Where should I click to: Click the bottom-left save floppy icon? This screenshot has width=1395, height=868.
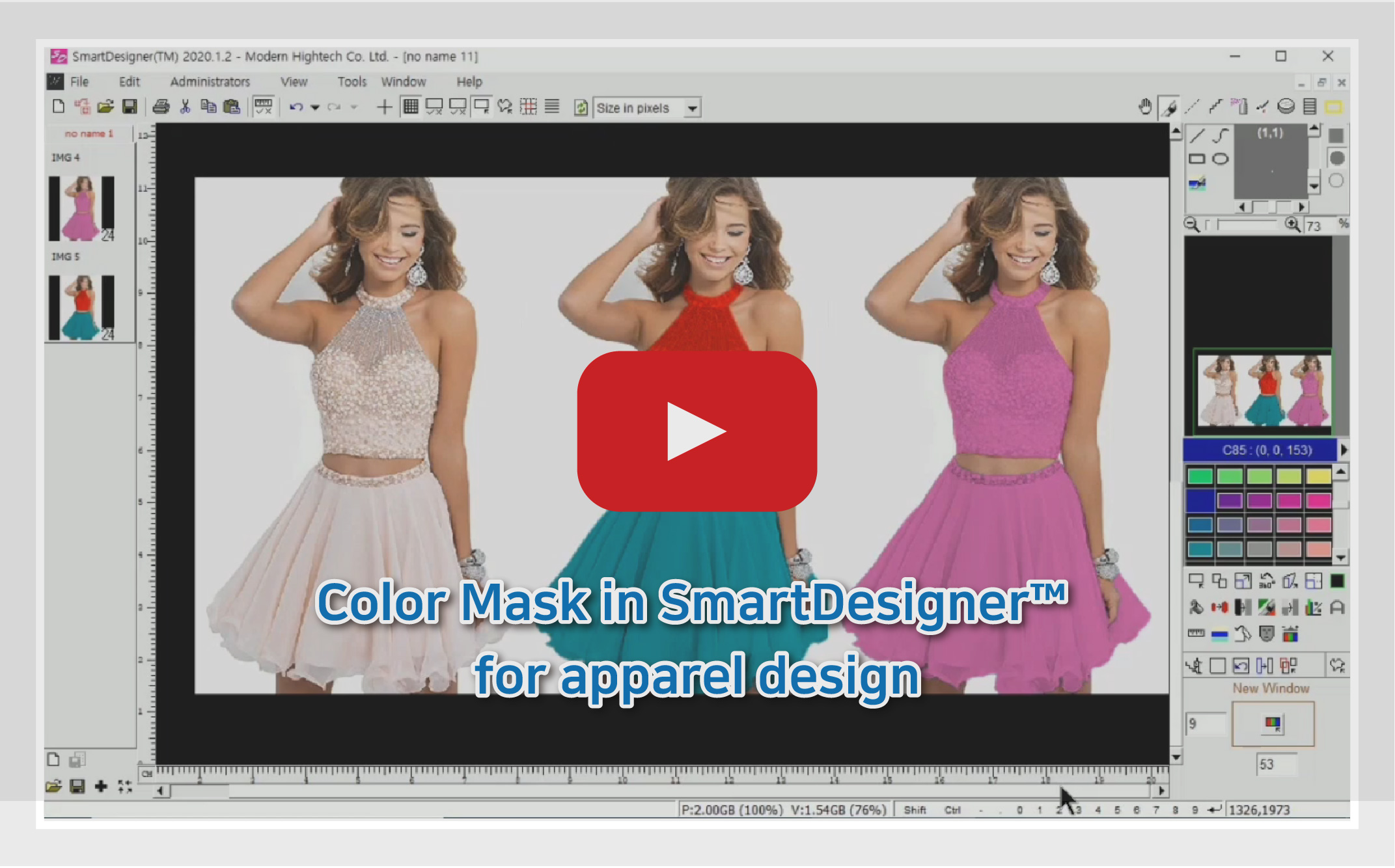(x=77, y=787)
